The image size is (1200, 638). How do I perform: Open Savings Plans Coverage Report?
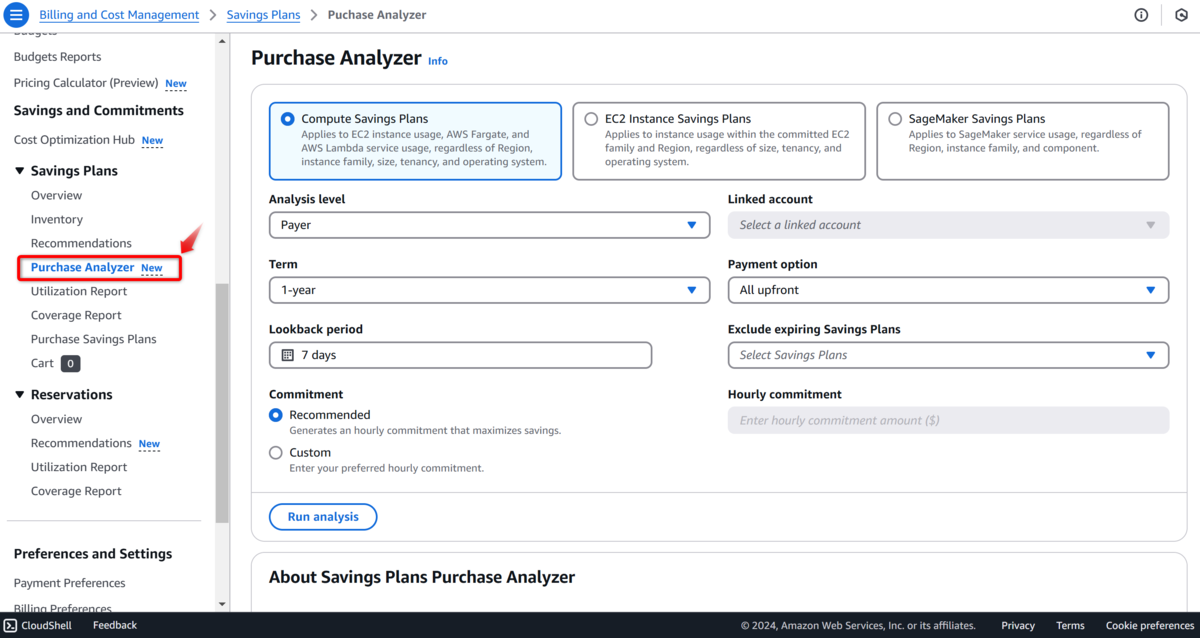76,315
